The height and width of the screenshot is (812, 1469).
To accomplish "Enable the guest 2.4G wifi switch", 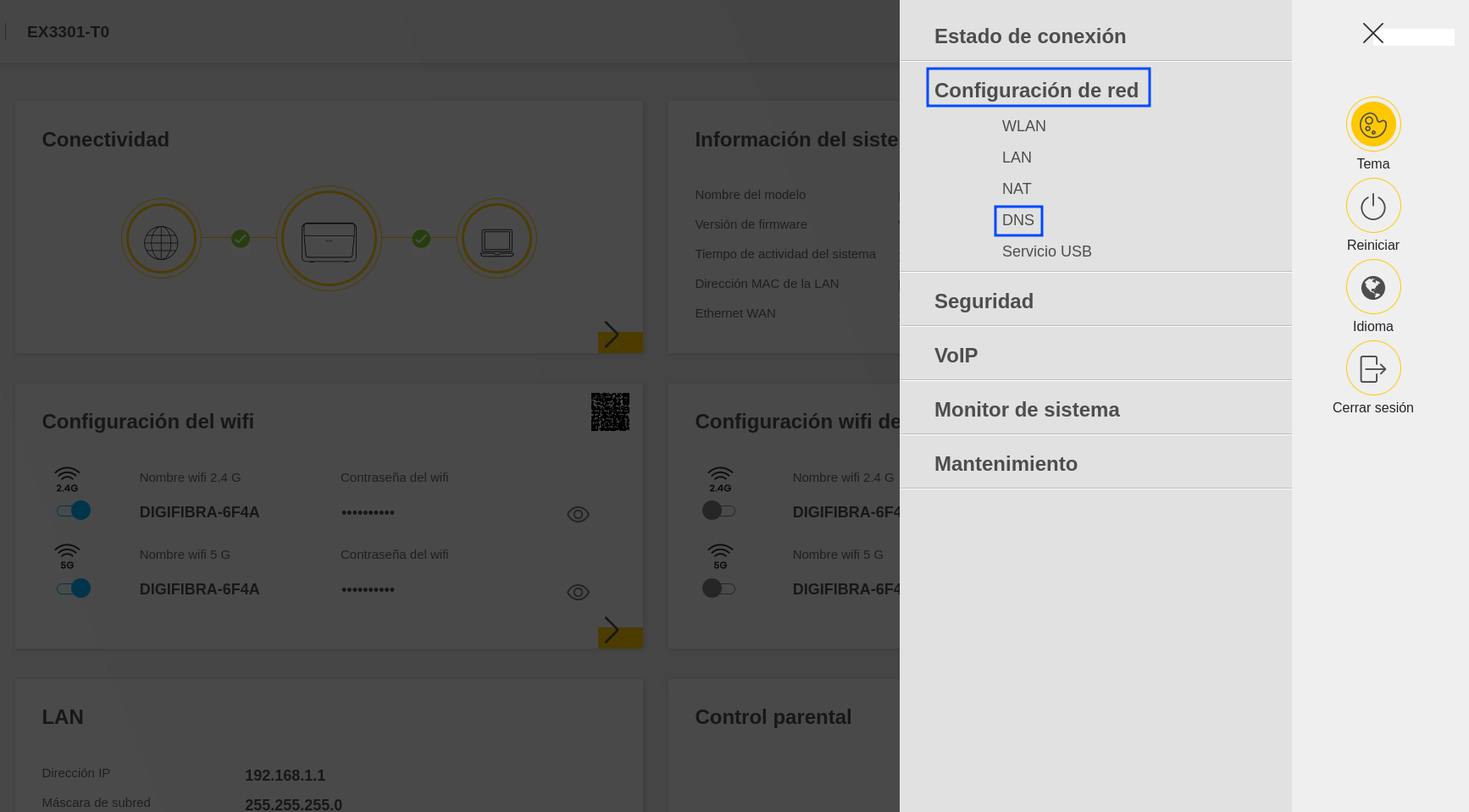I will [718, 511].
